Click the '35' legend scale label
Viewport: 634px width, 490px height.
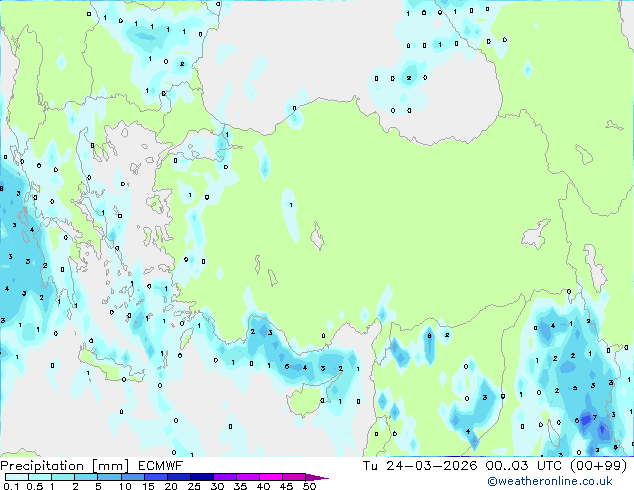240,486
